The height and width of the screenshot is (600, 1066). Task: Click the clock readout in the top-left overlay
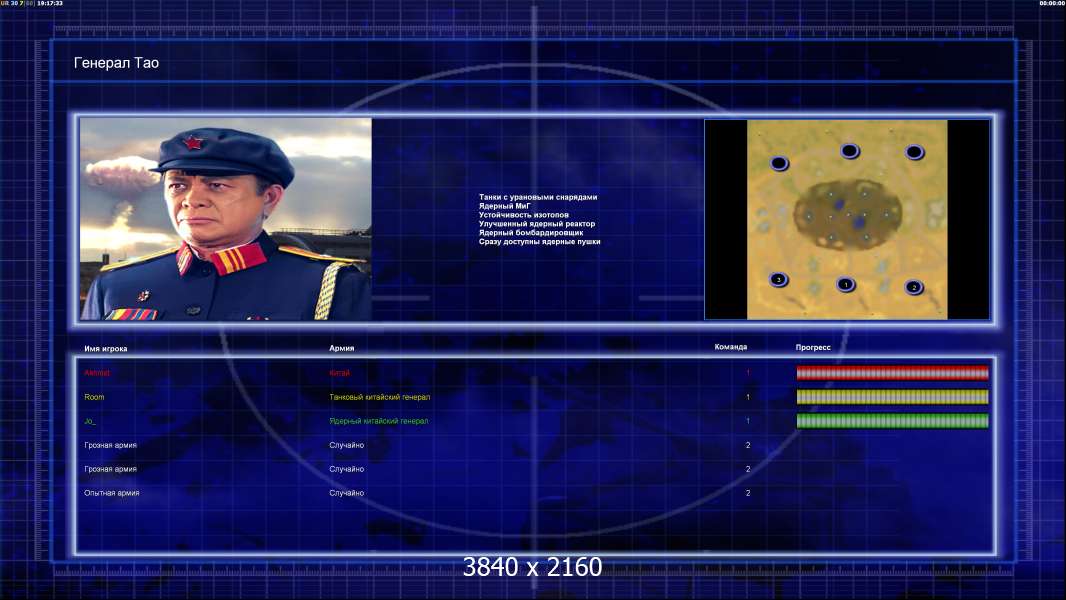pos(50,3)
